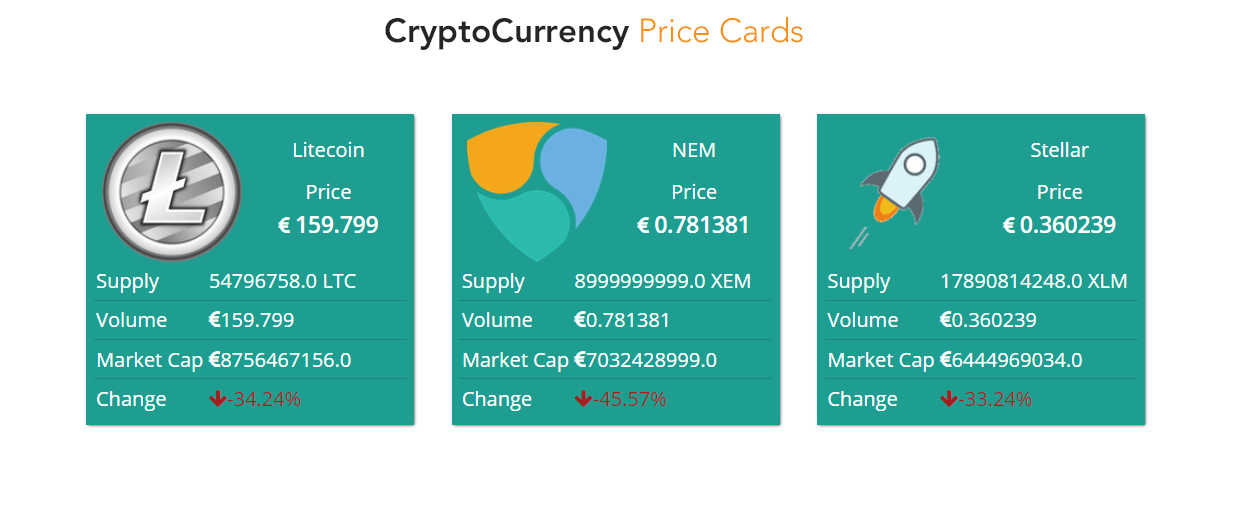
Task: Click Stellar change value -33.24%
Action: pos(995,399)
